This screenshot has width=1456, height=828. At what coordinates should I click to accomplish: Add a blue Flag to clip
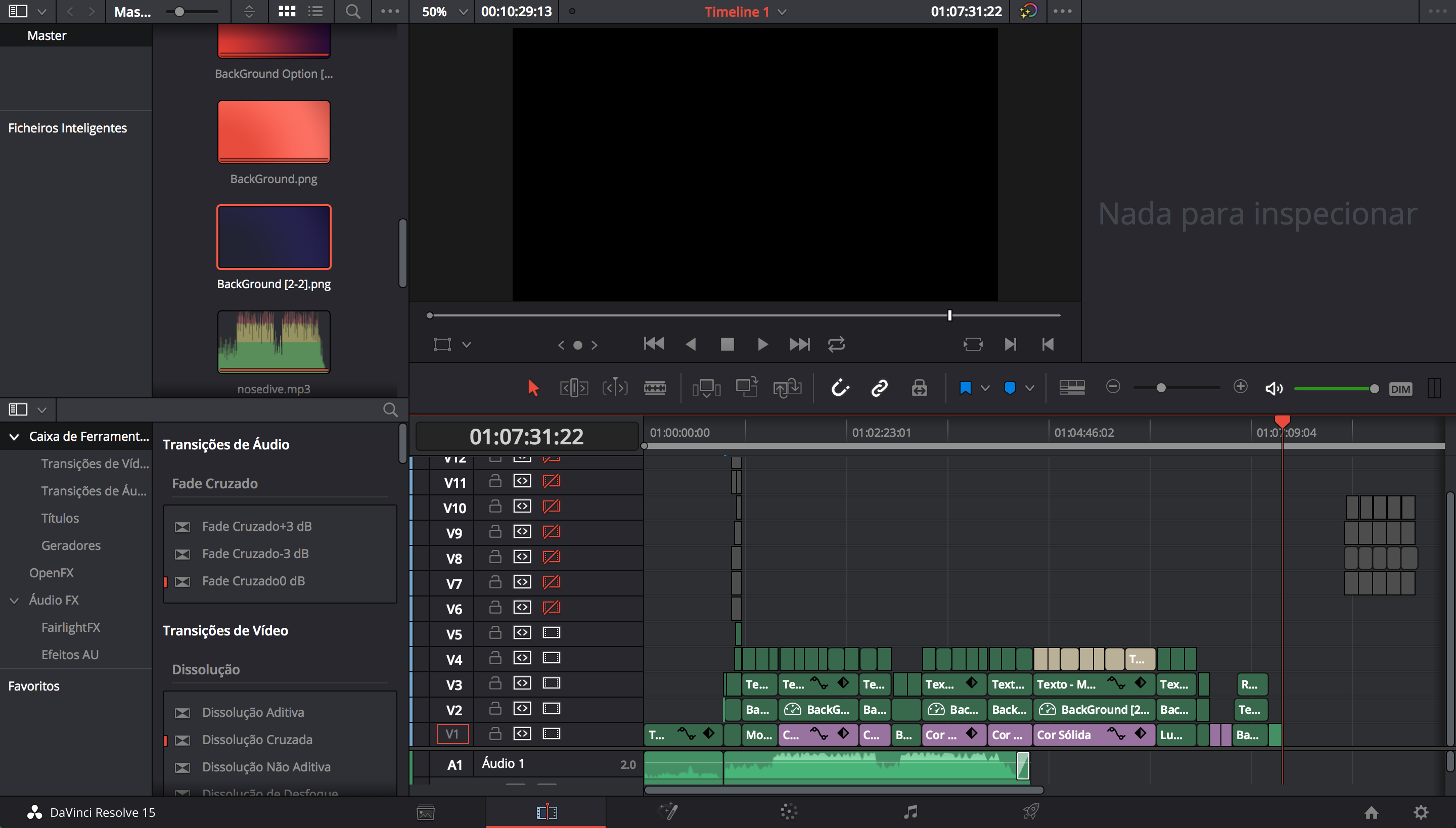point(965,388)
